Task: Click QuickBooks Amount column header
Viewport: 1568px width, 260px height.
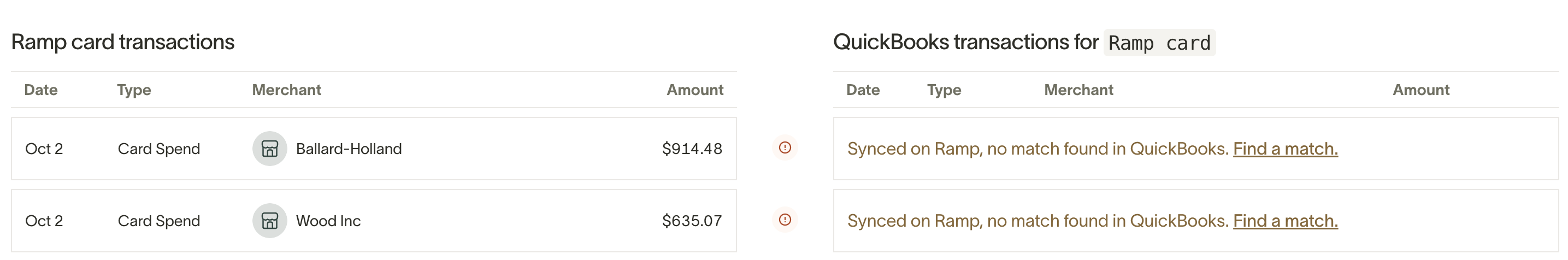Action: [1421, 90]
